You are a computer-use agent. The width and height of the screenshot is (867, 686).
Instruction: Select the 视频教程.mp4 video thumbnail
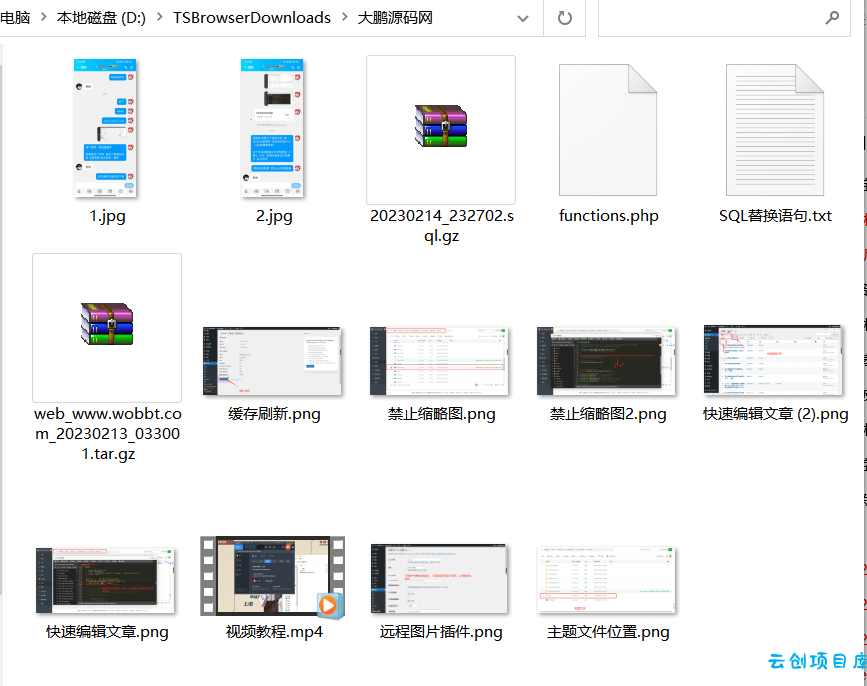tap(273, 576)
